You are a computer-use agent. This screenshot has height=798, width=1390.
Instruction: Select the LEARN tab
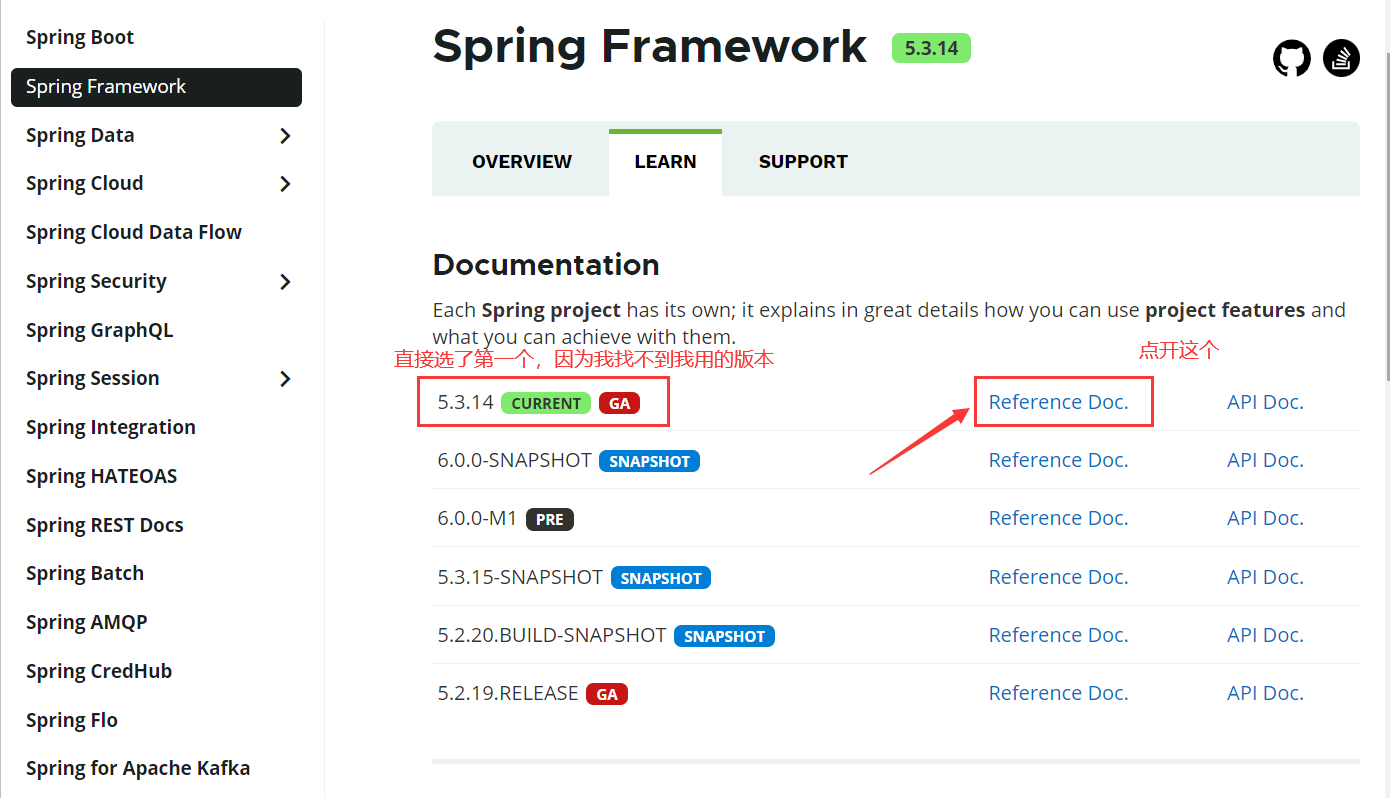tap(665, 162)
